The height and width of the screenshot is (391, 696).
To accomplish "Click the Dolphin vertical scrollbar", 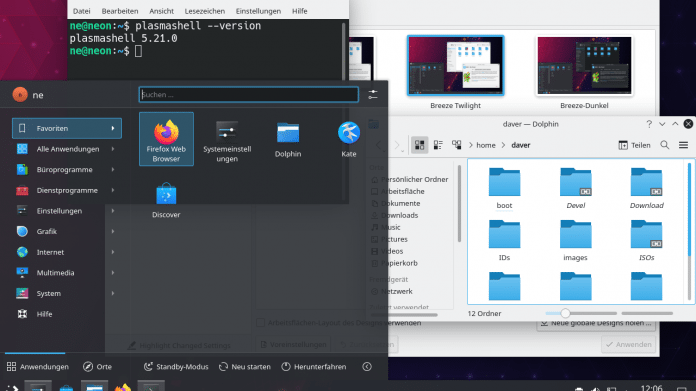I will pyautogui.click(x=689, y=231).
